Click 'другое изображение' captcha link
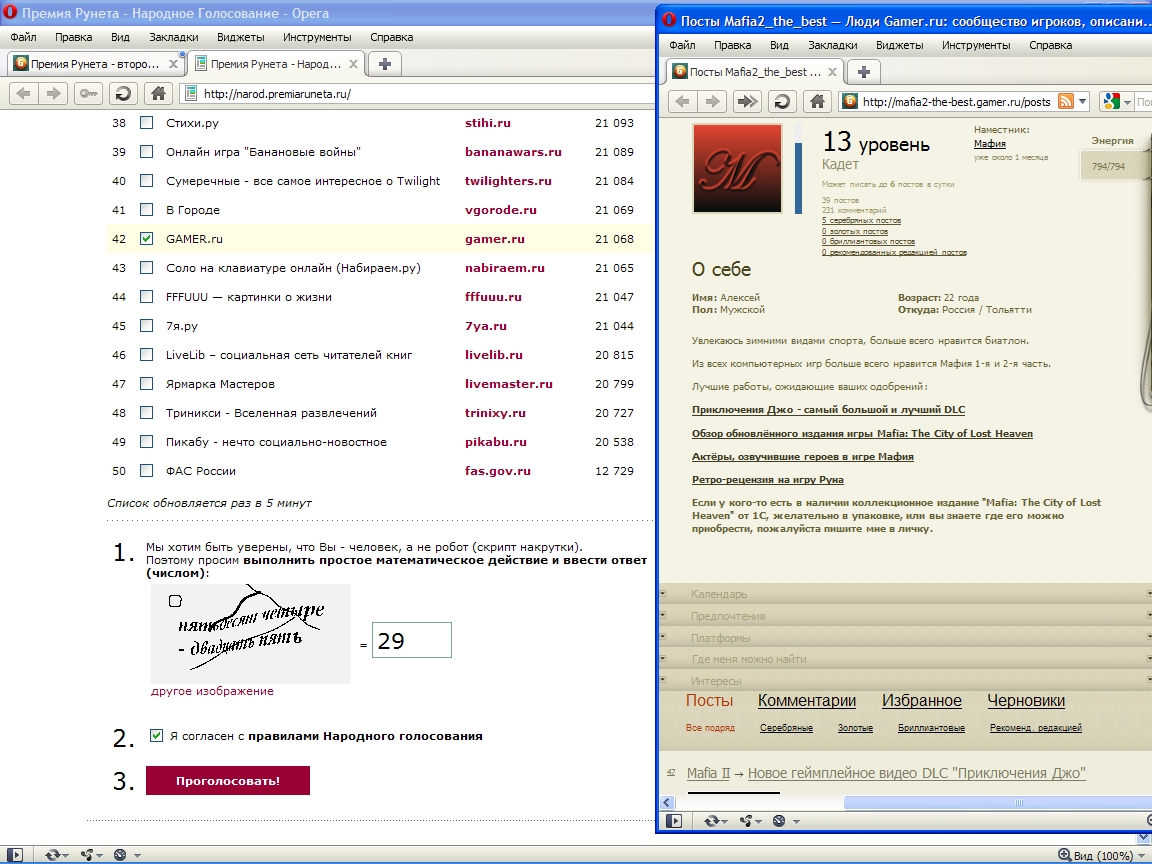The image size is (1152, 864). click(x=212, y=691)
